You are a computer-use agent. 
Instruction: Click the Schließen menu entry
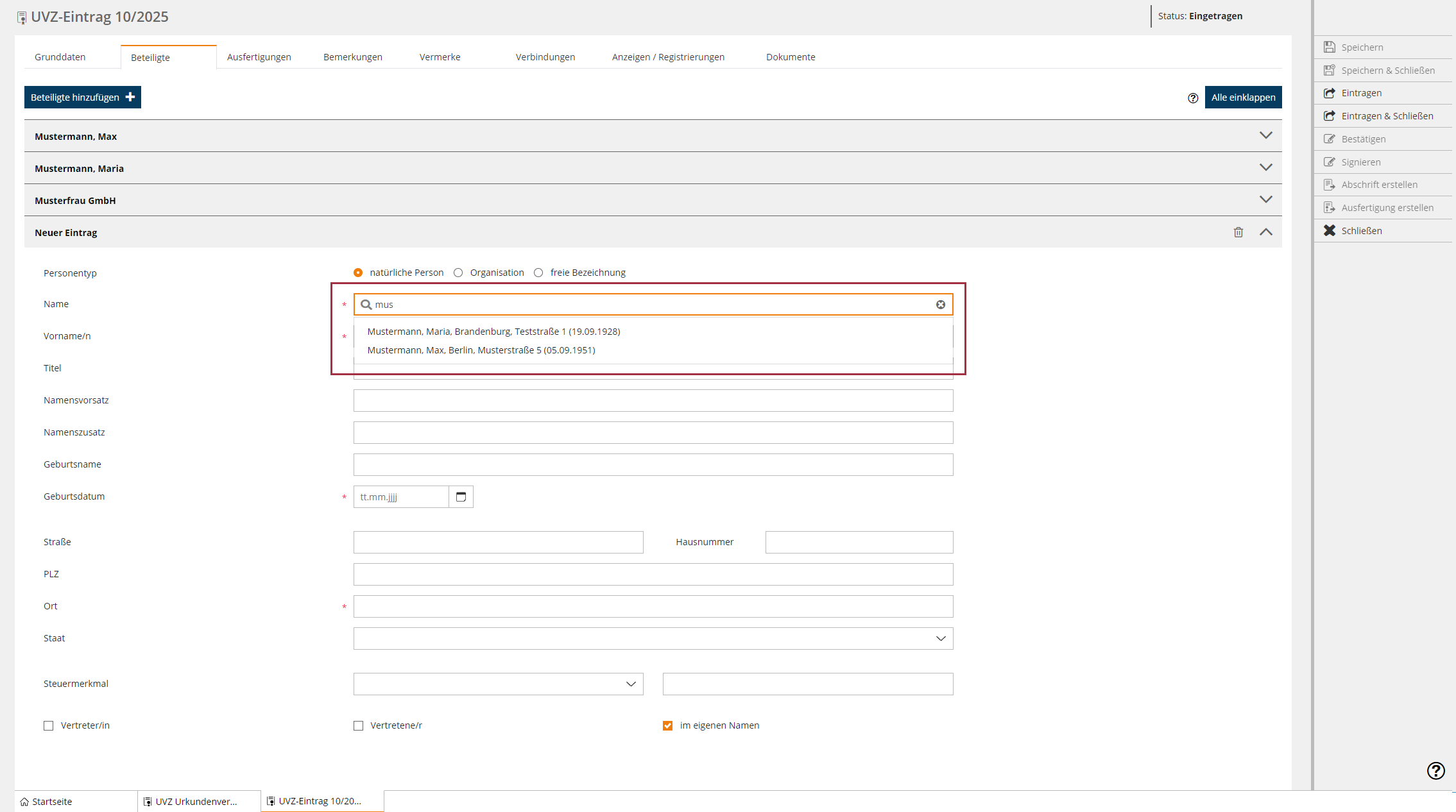pyautogui.click(x=1383, y=231)
